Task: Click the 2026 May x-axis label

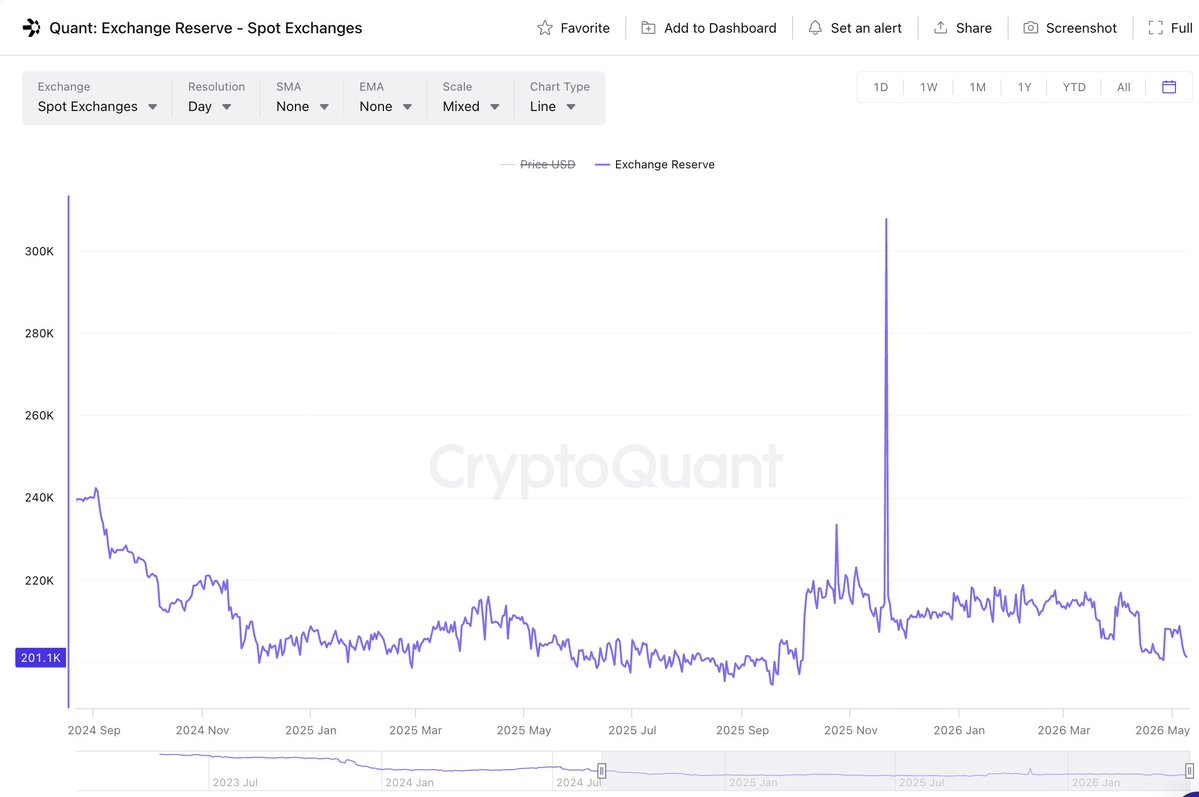Action: click(1163, 730)
